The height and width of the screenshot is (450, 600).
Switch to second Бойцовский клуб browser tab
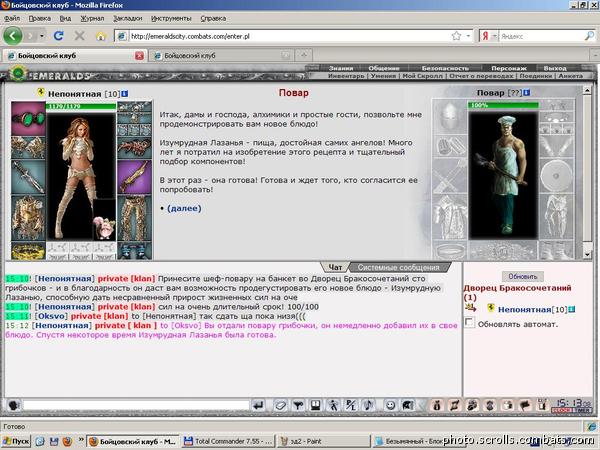[x=221, y=55]
